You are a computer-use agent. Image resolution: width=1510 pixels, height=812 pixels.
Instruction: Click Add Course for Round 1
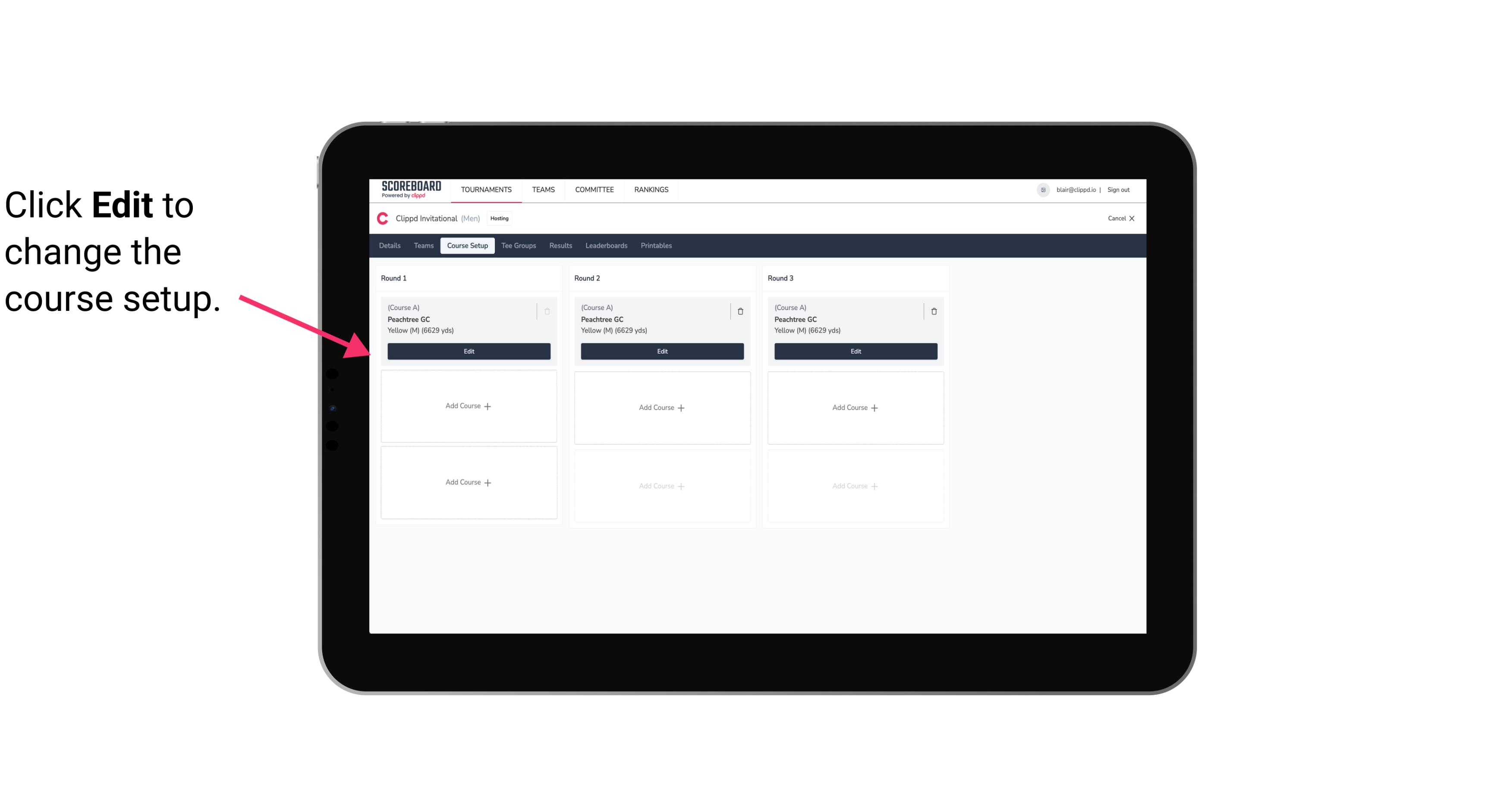click(468, 406)
